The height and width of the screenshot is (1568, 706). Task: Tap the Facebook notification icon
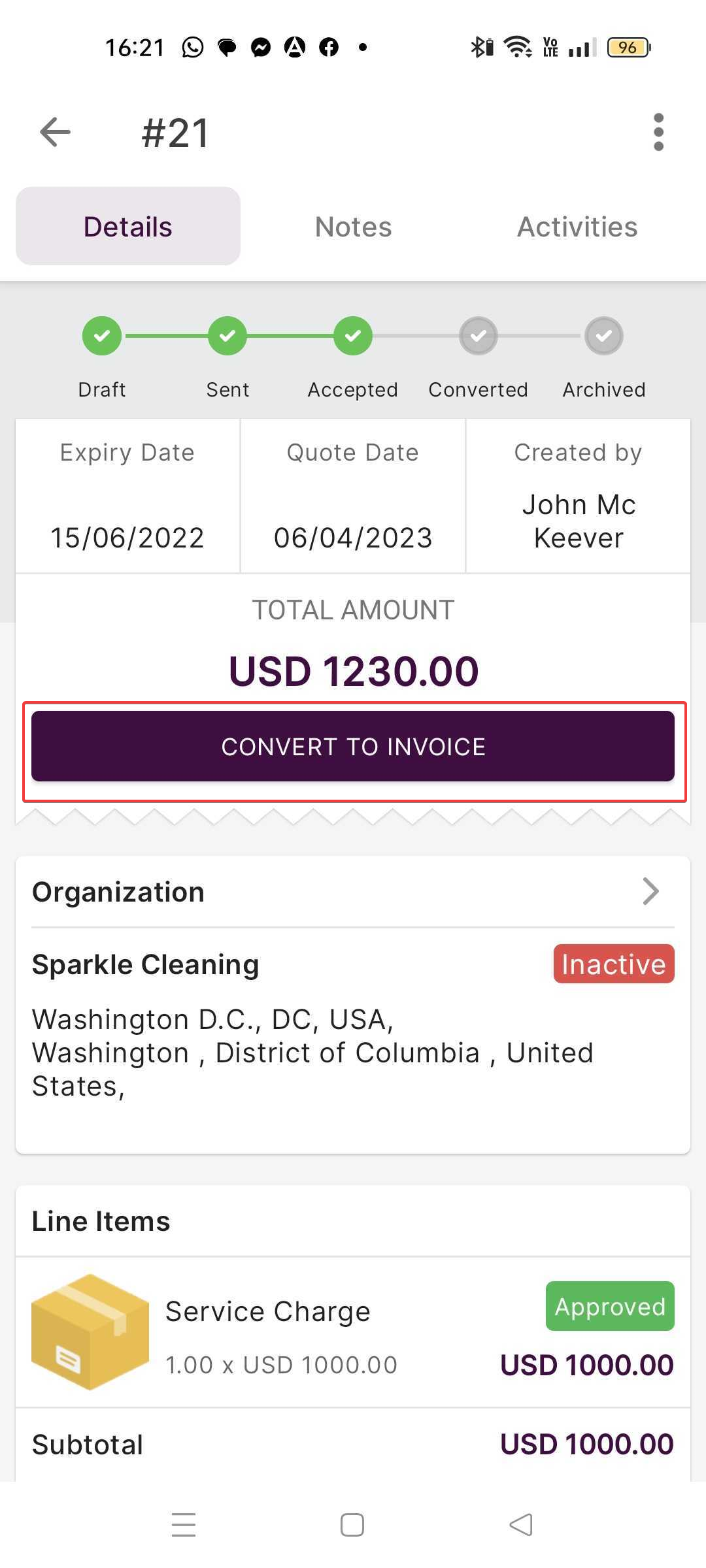coord(329,47)
